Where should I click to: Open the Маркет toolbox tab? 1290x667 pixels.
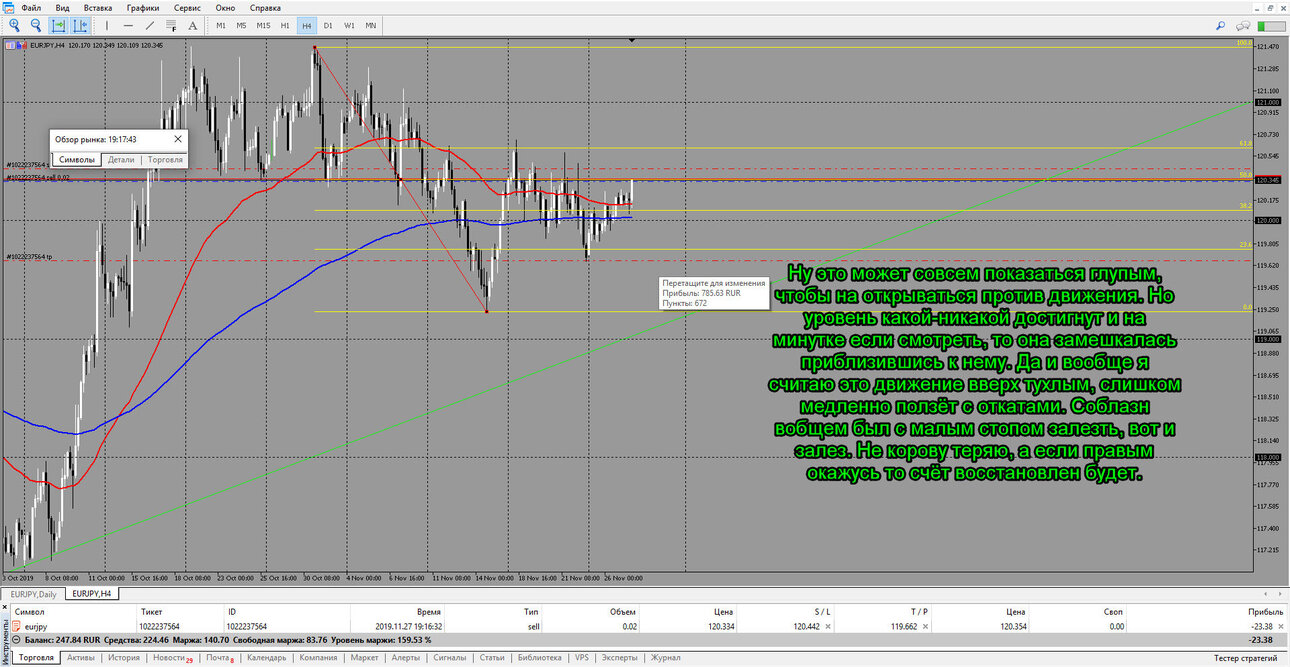[x=365, y=658]
